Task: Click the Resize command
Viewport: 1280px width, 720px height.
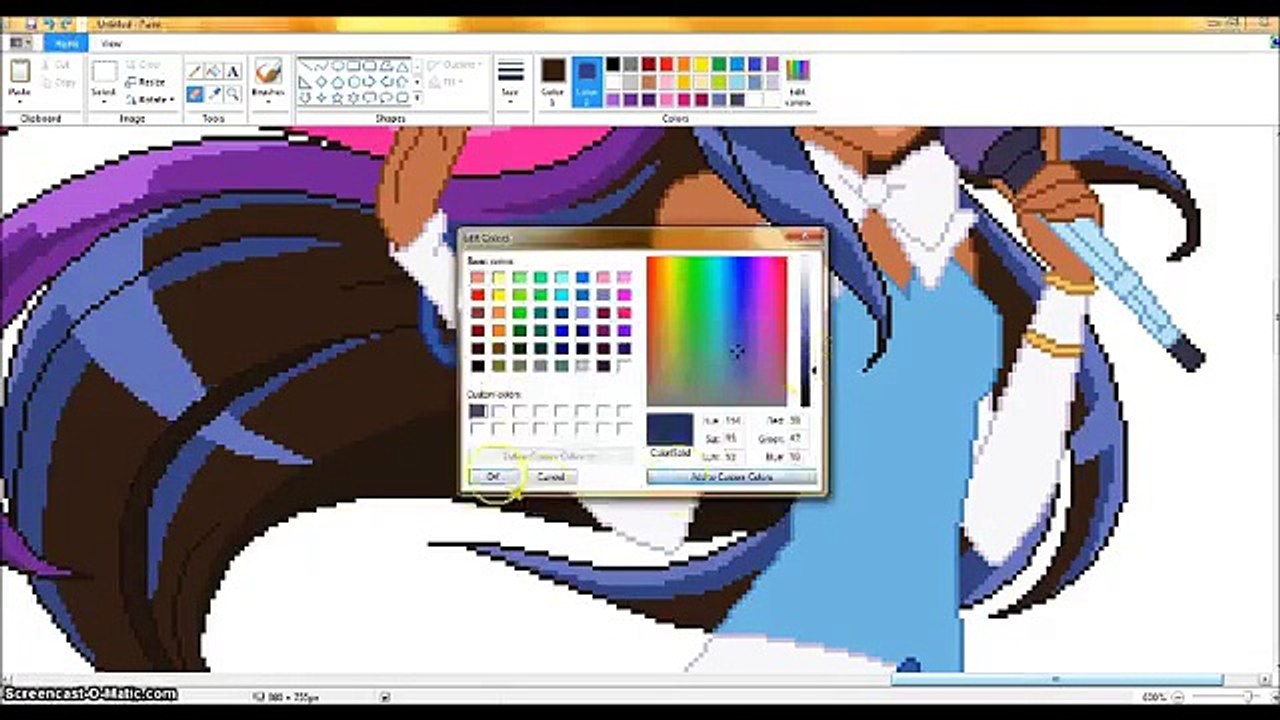Action: click(146, 82)
